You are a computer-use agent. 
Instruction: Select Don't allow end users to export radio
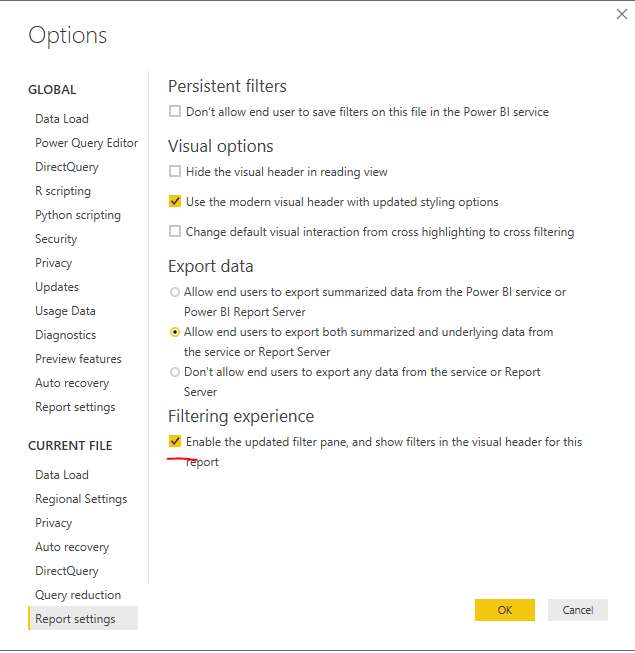click(x=175, y=372)
